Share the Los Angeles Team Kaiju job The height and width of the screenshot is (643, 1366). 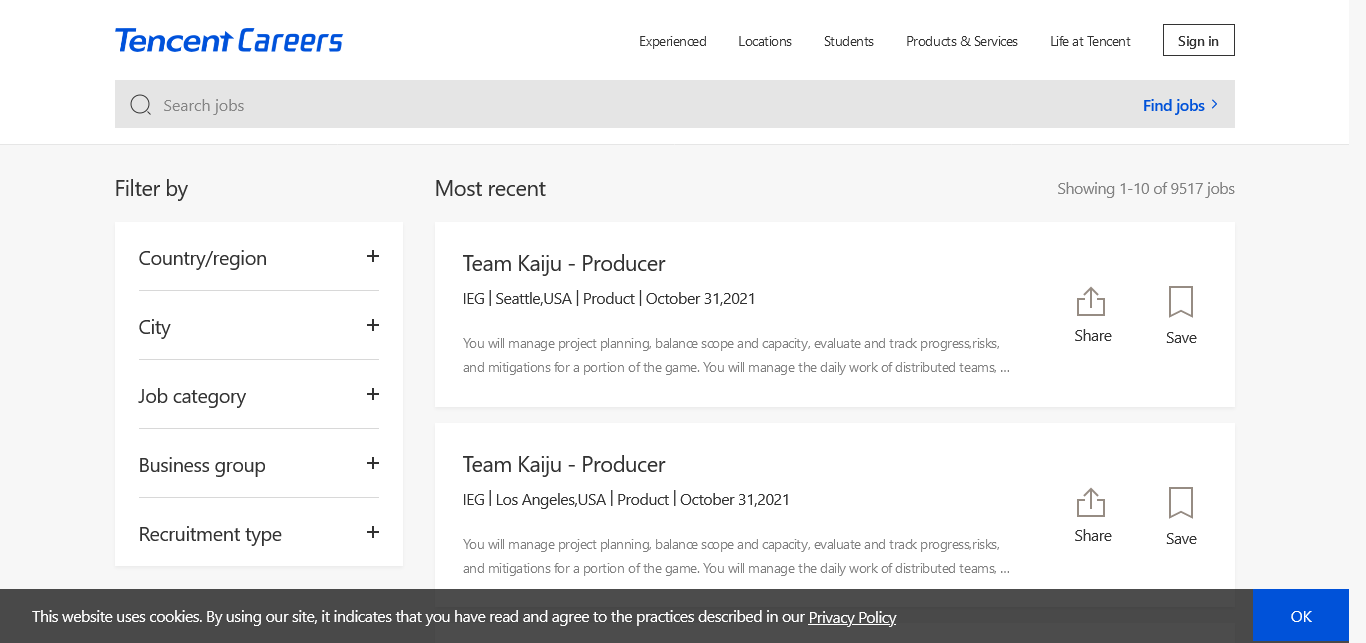tap(1092, 515)
